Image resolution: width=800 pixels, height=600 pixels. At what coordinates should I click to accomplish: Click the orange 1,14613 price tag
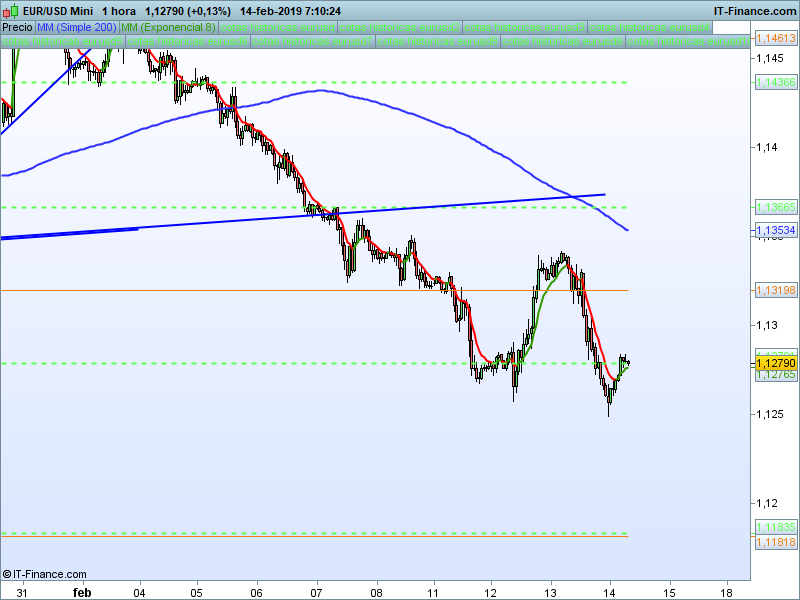[776, 38]
